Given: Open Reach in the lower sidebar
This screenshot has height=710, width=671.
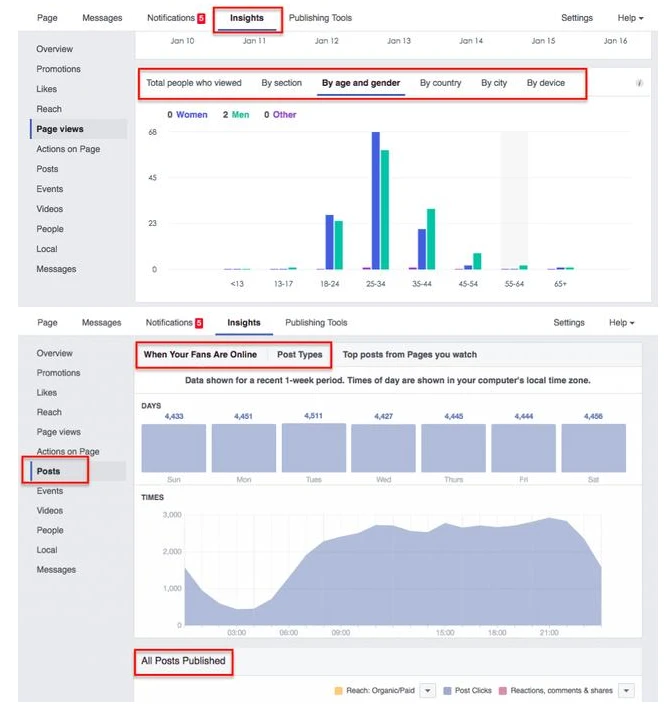Looking at the screenshot, I should point(49,413).
